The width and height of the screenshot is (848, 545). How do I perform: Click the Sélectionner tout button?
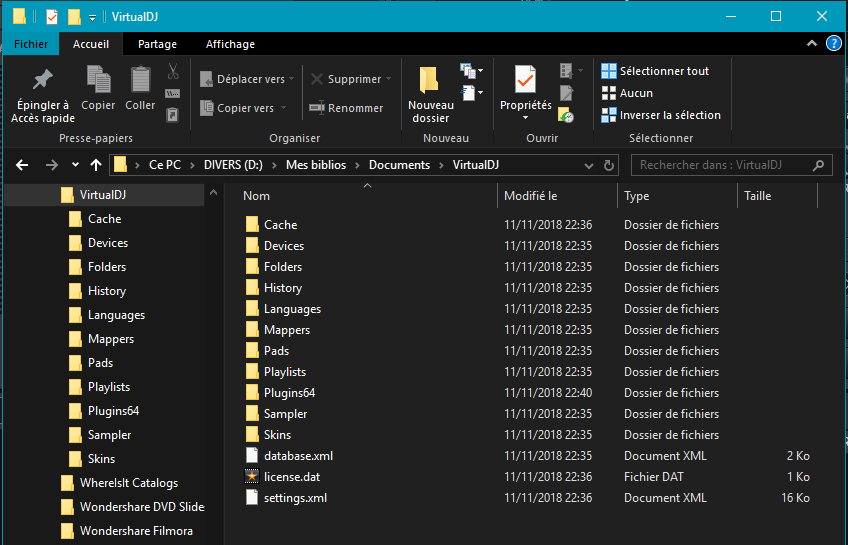(655, 71)
